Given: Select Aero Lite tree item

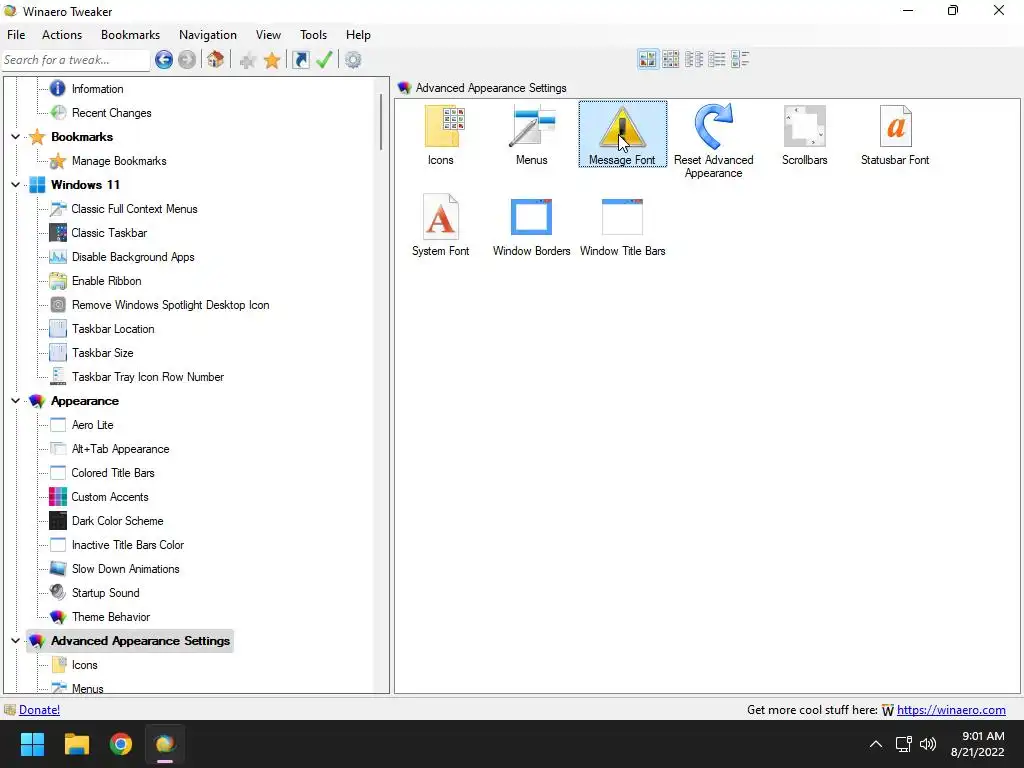Looking at the screenshot, I should click(x=93, y=425).
